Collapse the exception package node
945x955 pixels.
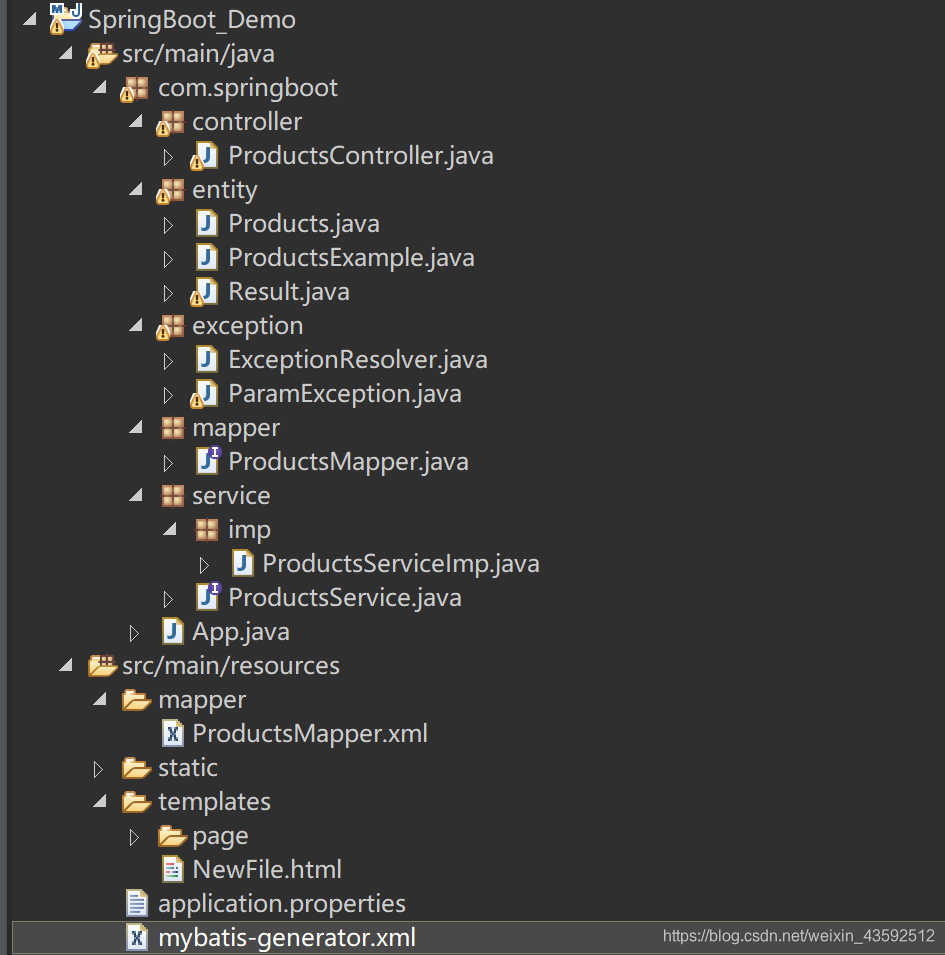coord(136,326)
